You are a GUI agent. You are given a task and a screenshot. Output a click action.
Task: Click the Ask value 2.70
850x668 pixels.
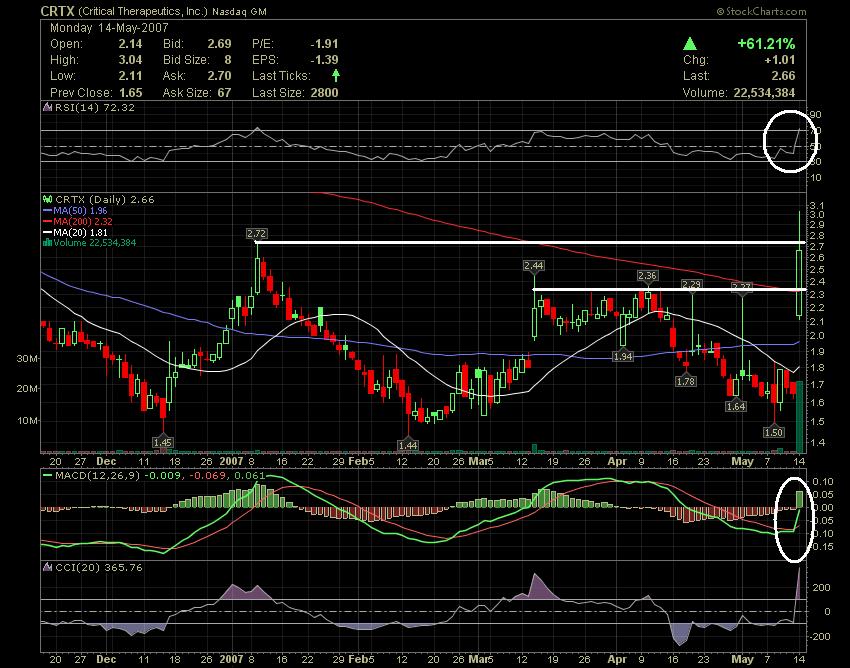pos(220,76)
